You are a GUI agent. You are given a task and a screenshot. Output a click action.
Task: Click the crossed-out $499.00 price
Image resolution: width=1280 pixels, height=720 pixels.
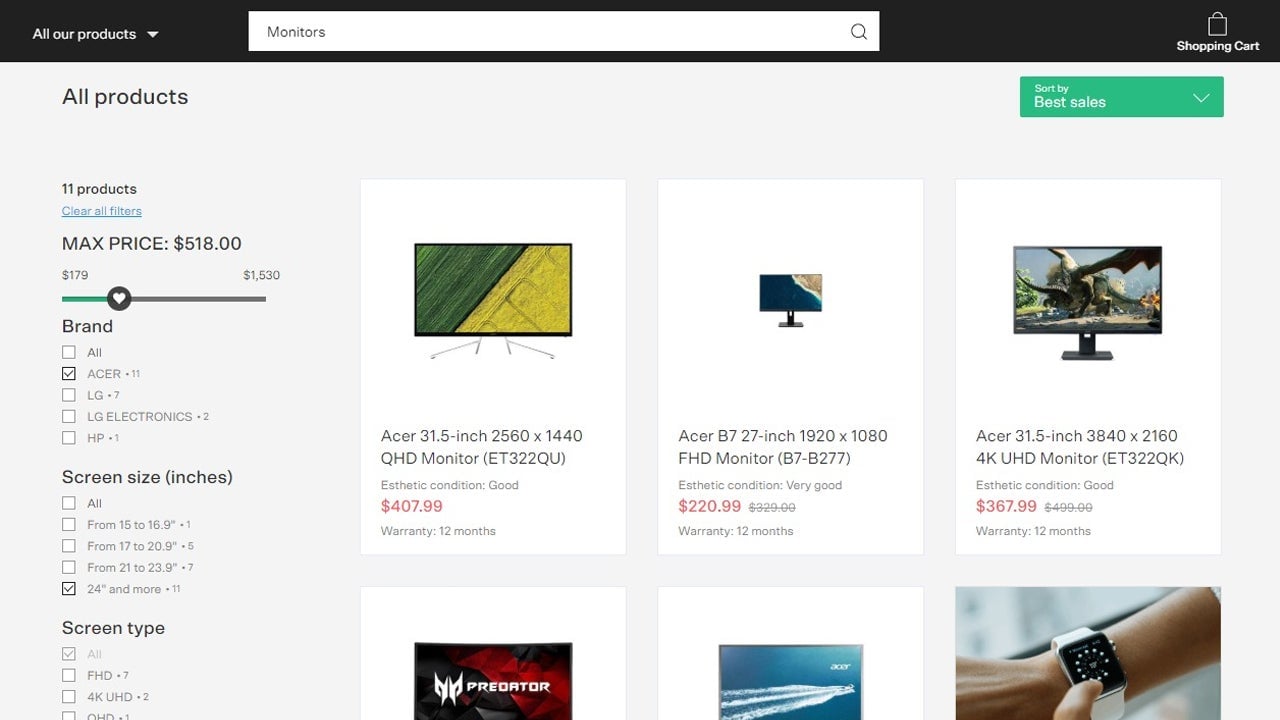pos(1069,508)
